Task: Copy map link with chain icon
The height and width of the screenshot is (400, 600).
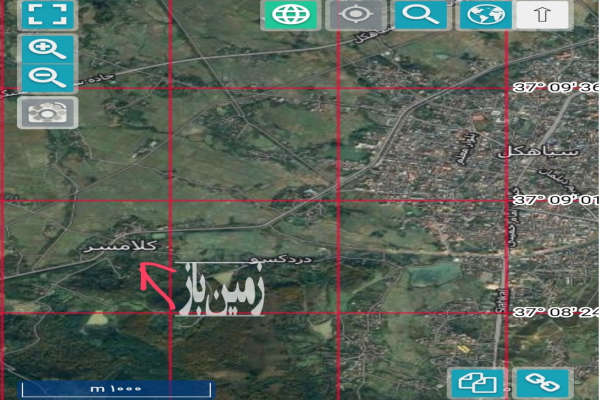Action: click(x=542, y=383)
